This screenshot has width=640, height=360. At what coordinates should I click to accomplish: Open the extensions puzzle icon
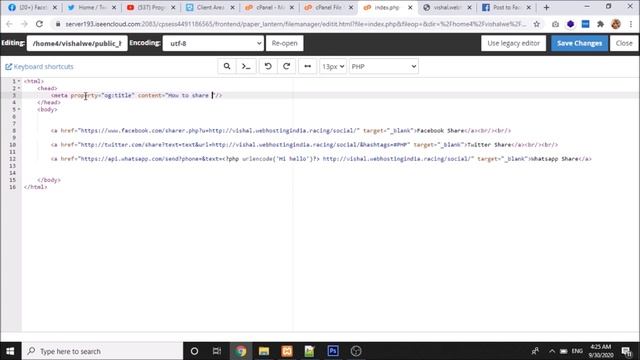600,24
